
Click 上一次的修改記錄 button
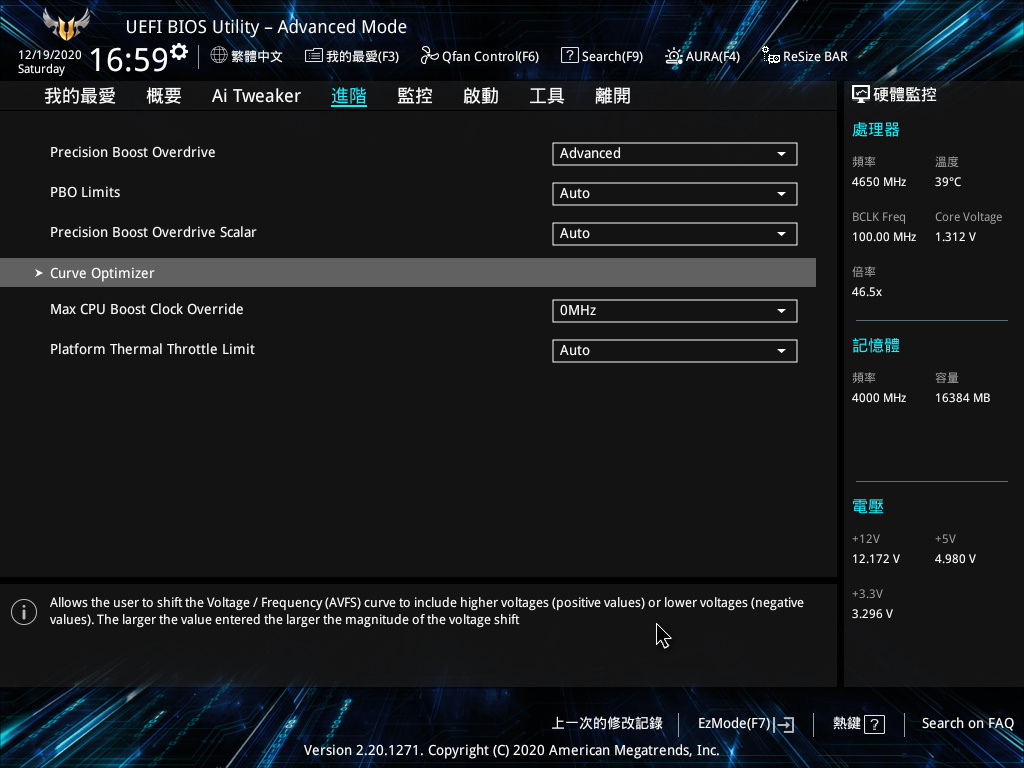click(607, 723)
